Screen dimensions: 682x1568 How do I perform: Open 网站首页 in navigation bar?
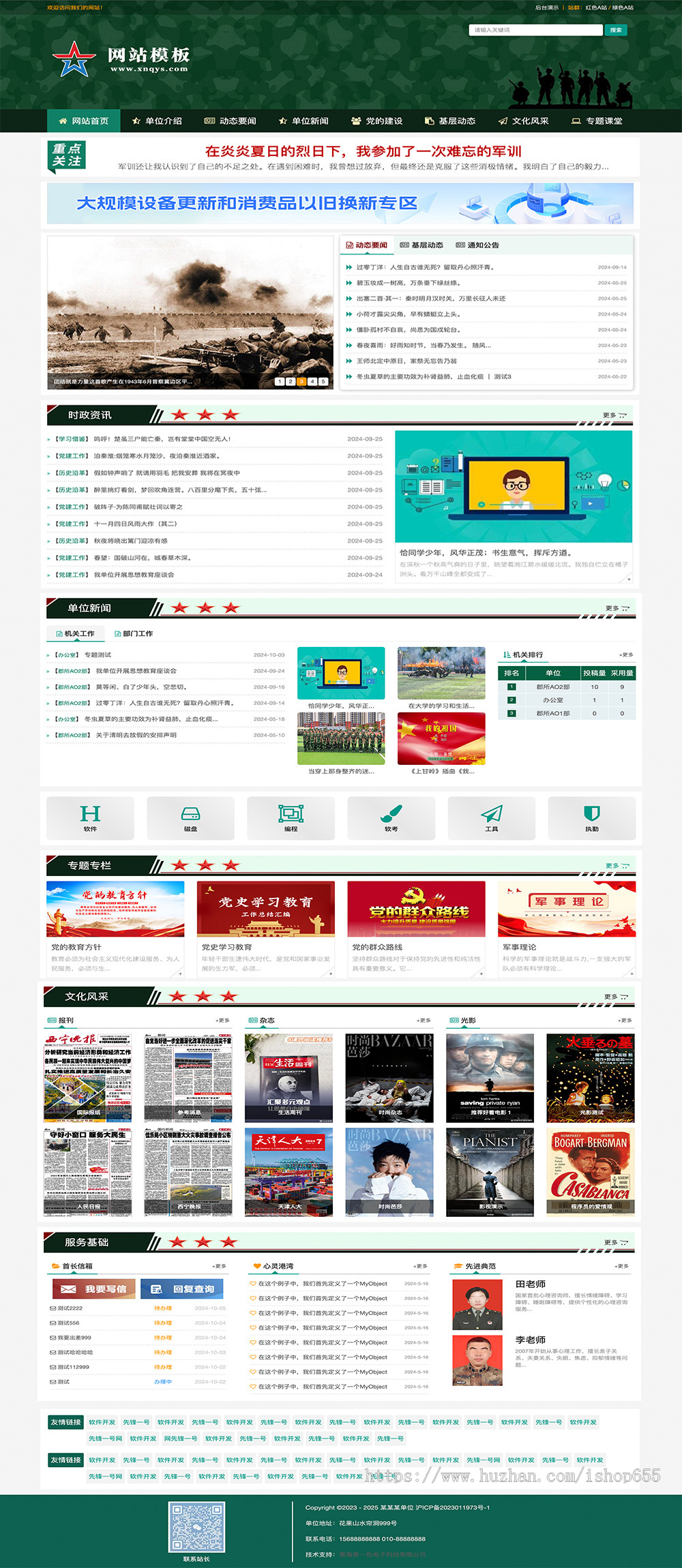(x=84, y=121)
